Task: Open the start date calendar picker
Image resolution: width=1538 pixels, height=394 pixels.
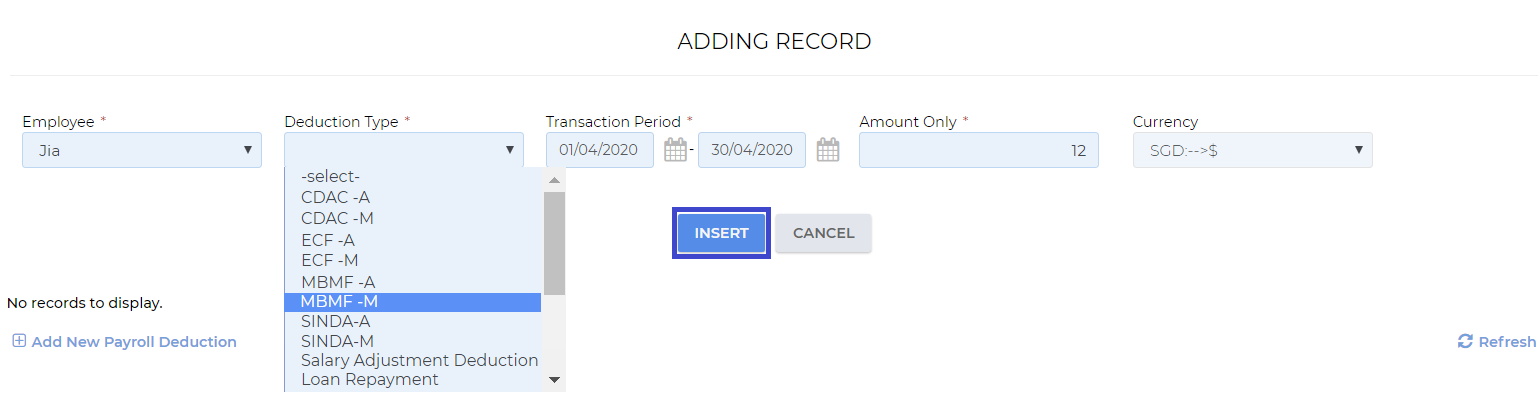Action: [675, 150]
